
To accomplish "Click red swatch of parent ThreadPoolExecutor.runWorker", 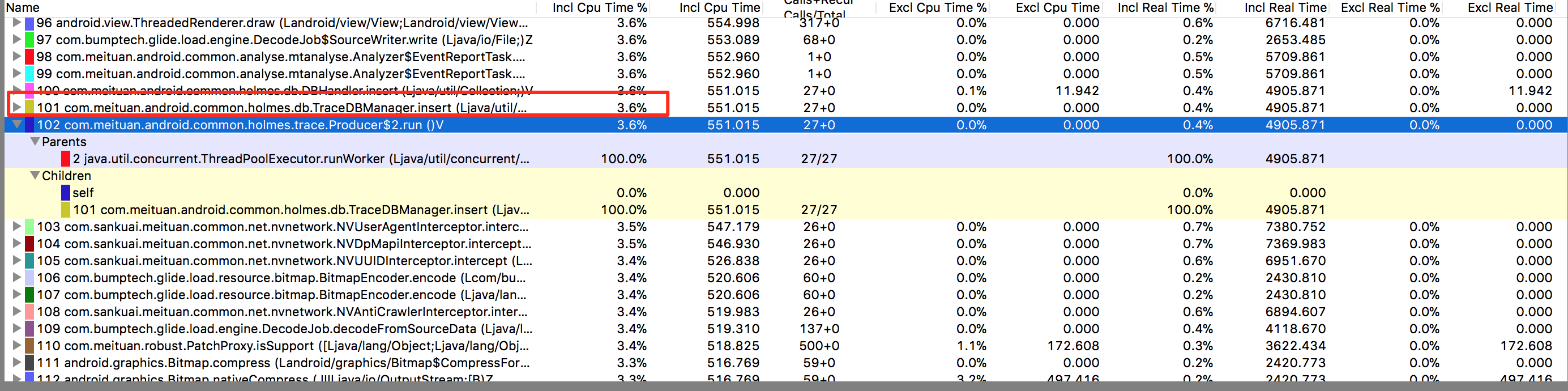I will point(66,159).
